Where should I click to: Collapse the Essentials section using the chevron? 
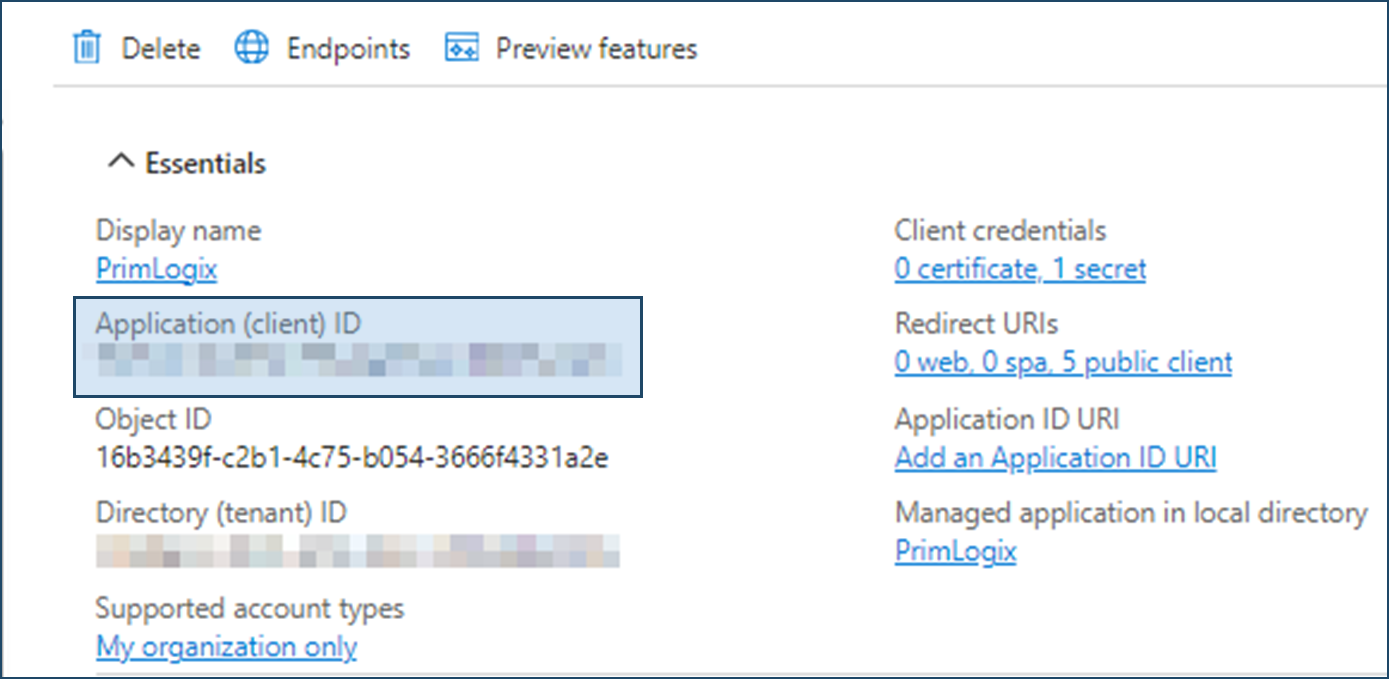pyautogui.click(x=120, y=162)
